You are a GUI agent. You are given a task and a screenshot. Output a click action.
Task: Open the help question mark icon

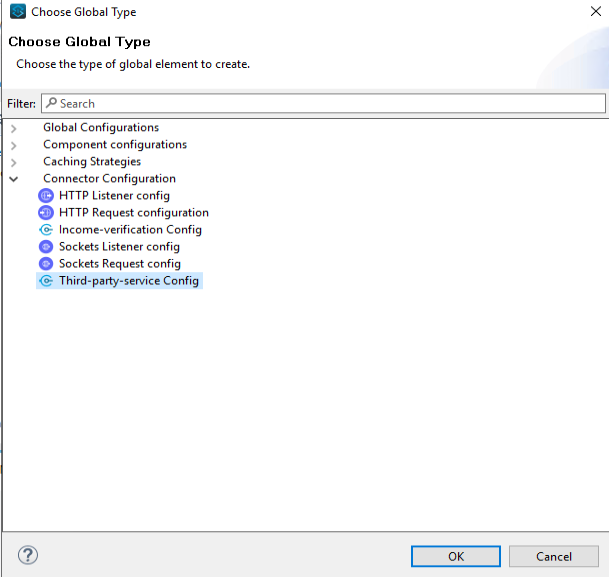(28, 555)
